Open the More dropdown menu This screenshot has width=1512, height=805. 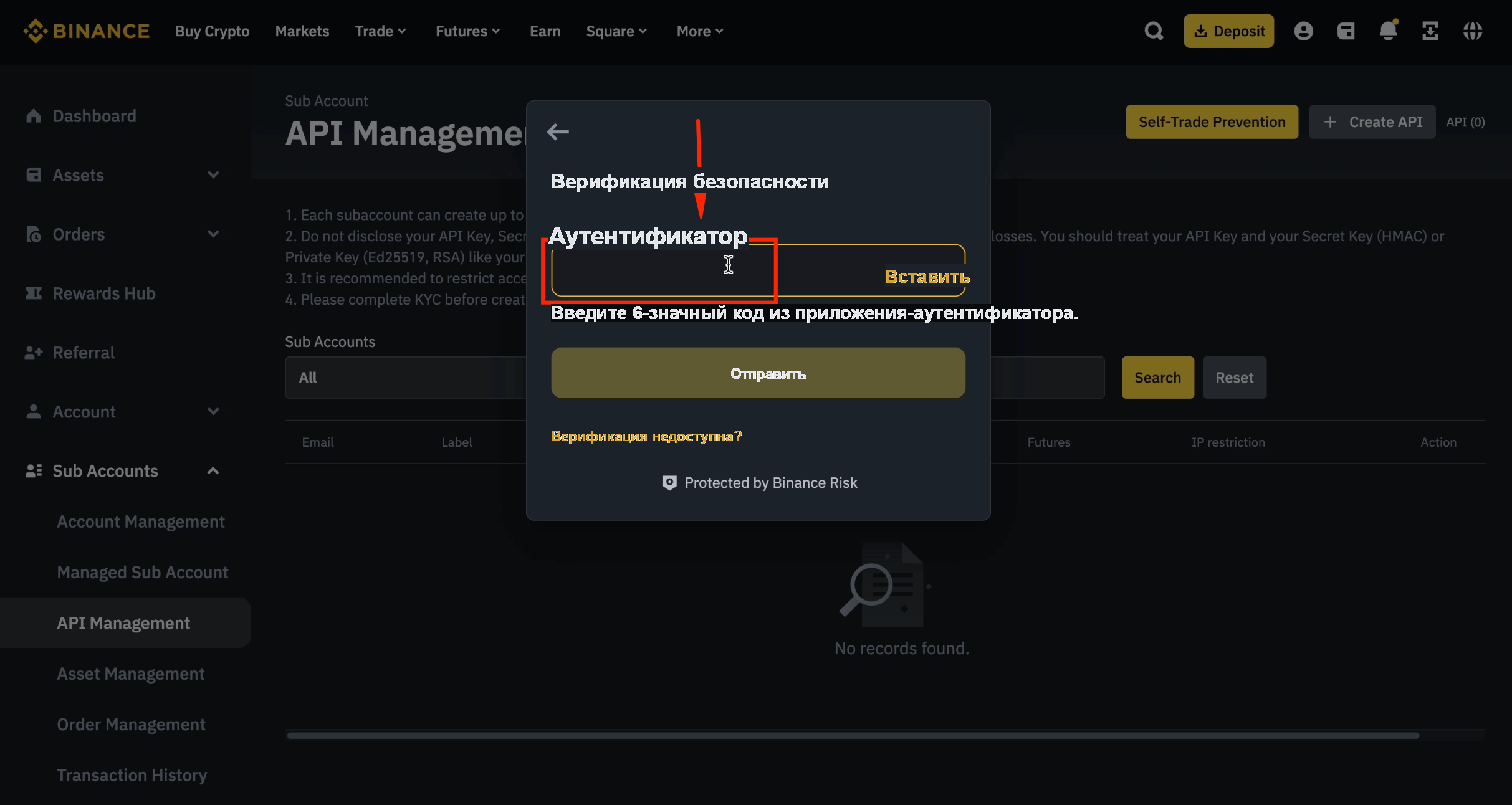click(701, 31)
